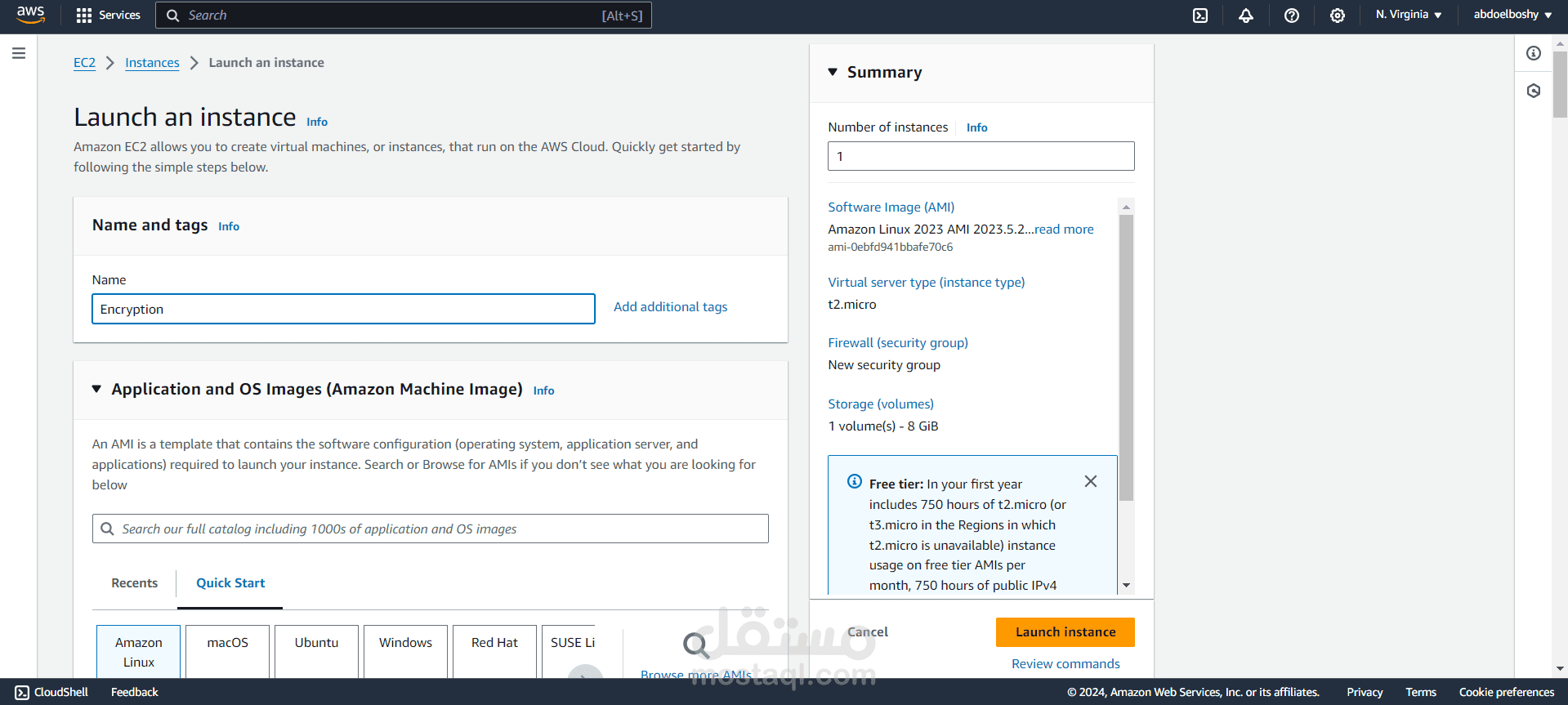Viewport: 1568px width, 705px height.
Task: Switch to the Quick Start tab
Action: [x=230, y=583]
